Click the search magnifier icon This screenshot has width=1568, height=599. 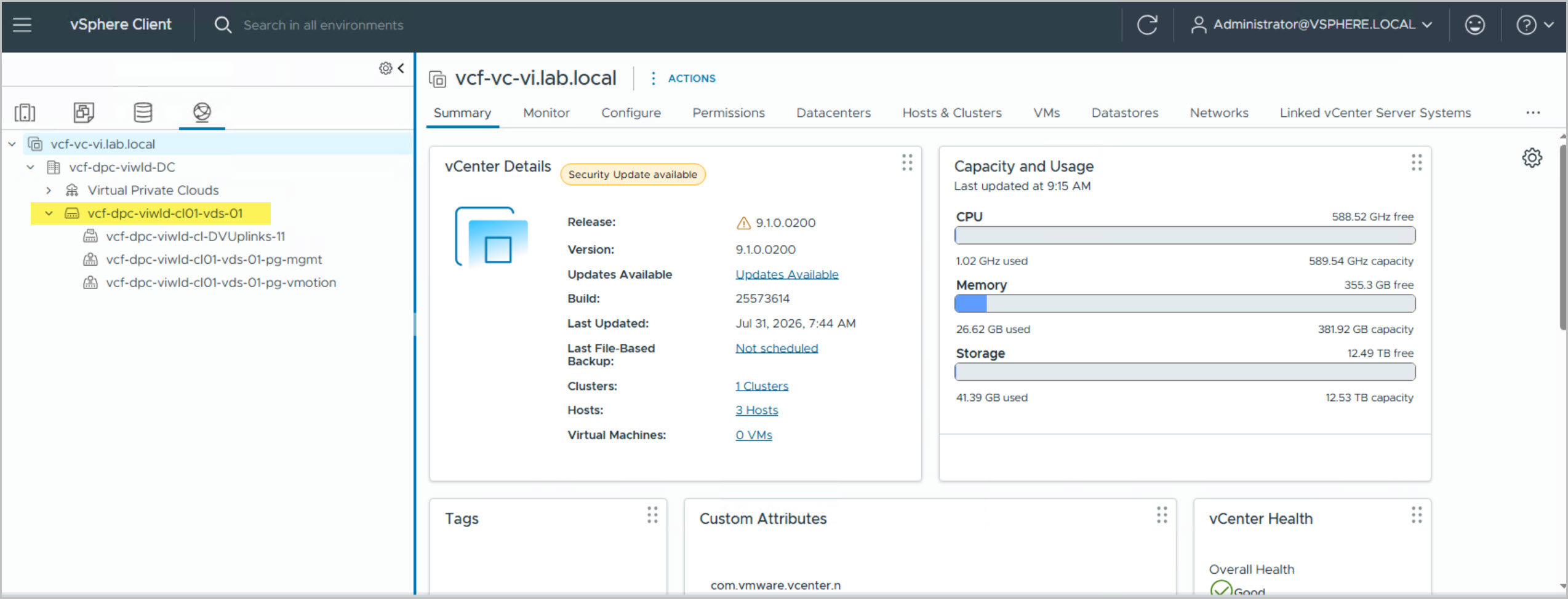coord(223,25)
